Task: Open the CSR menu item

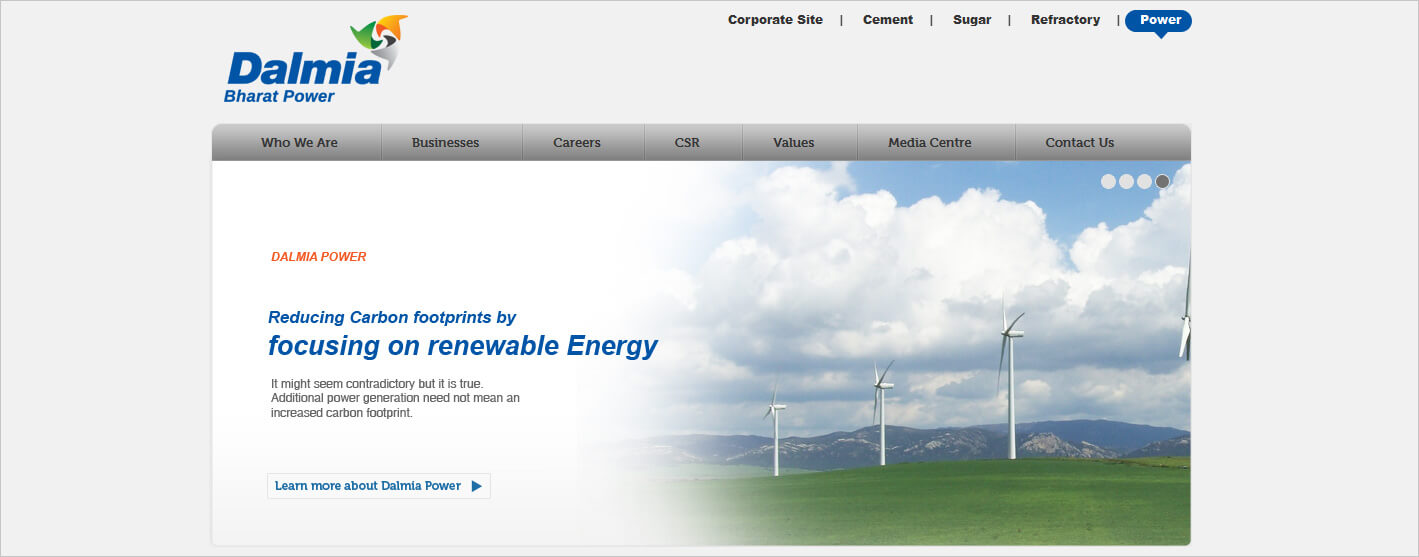Action: 687,143
